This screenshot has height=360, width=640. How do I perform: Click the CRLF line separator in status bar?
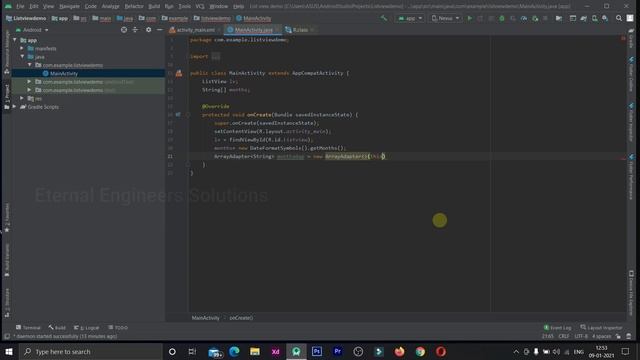coord(564,336)
